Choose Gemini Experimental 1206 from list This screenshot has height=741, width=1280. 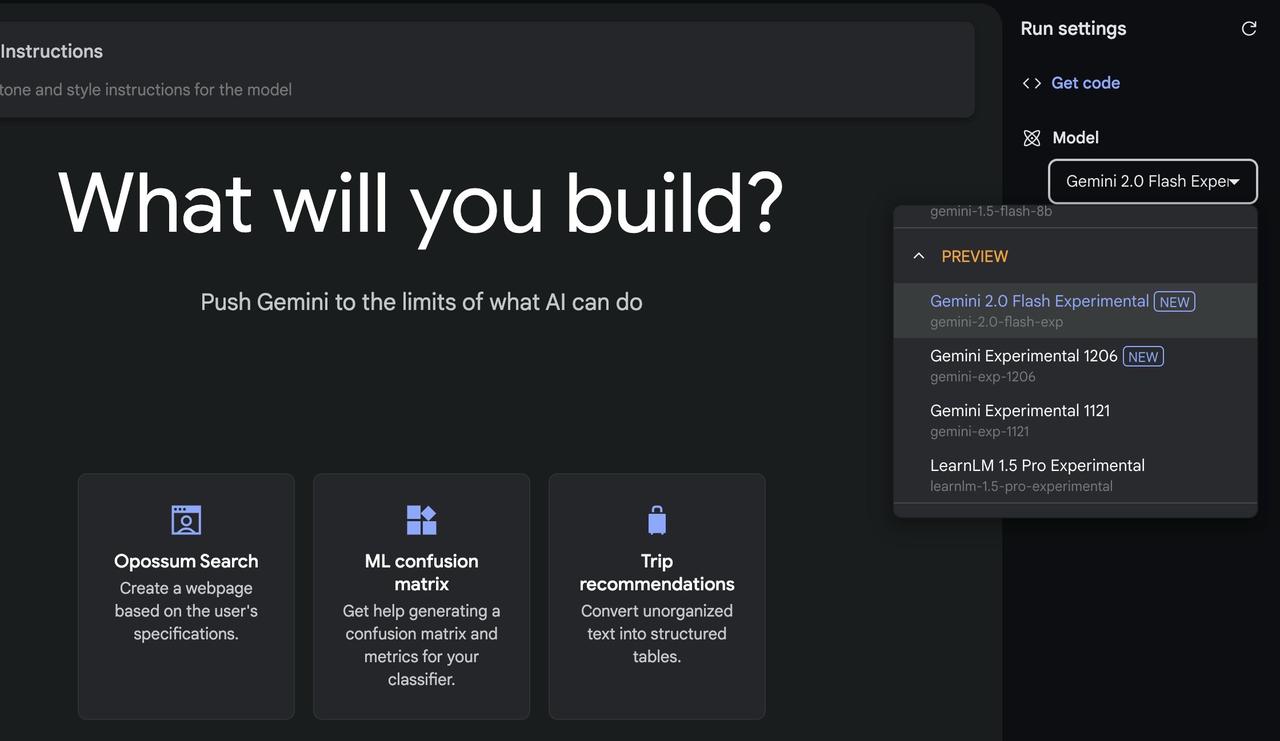(x=1075, y=366)
